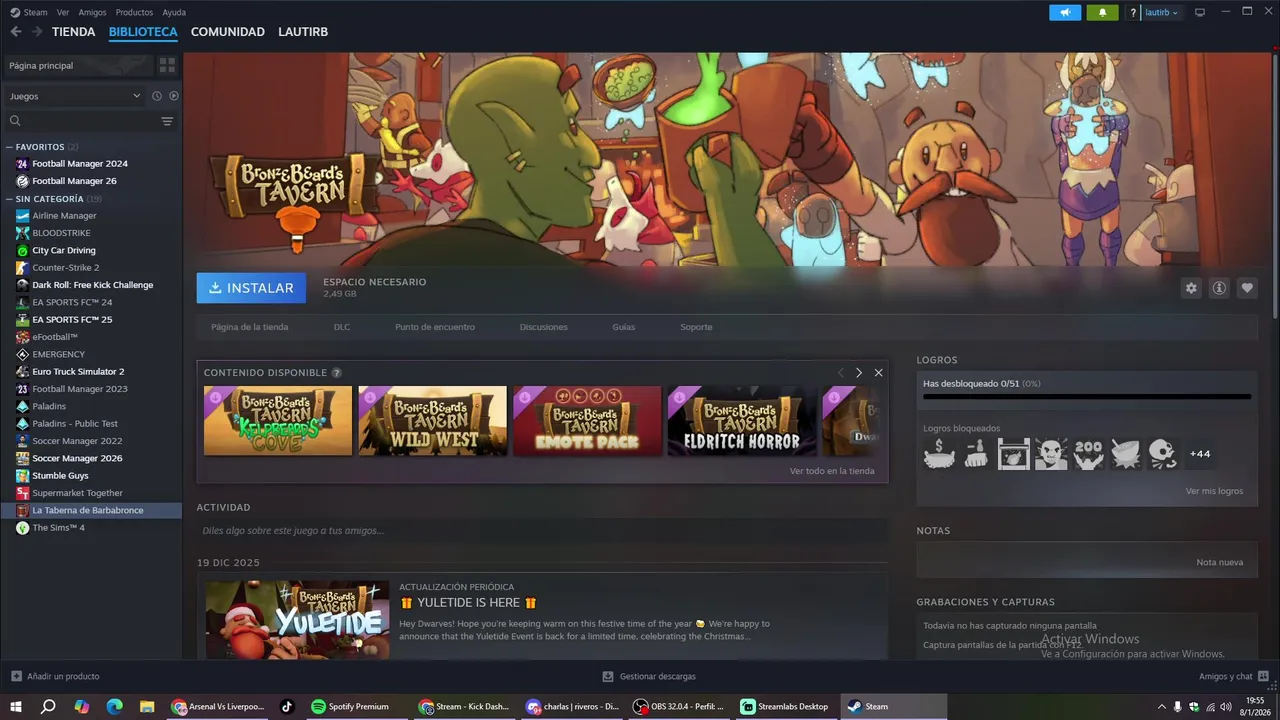Screen dimensions: 1280x720
Task: Click the forward navigation arrow
Action: (x=37, y=32)
